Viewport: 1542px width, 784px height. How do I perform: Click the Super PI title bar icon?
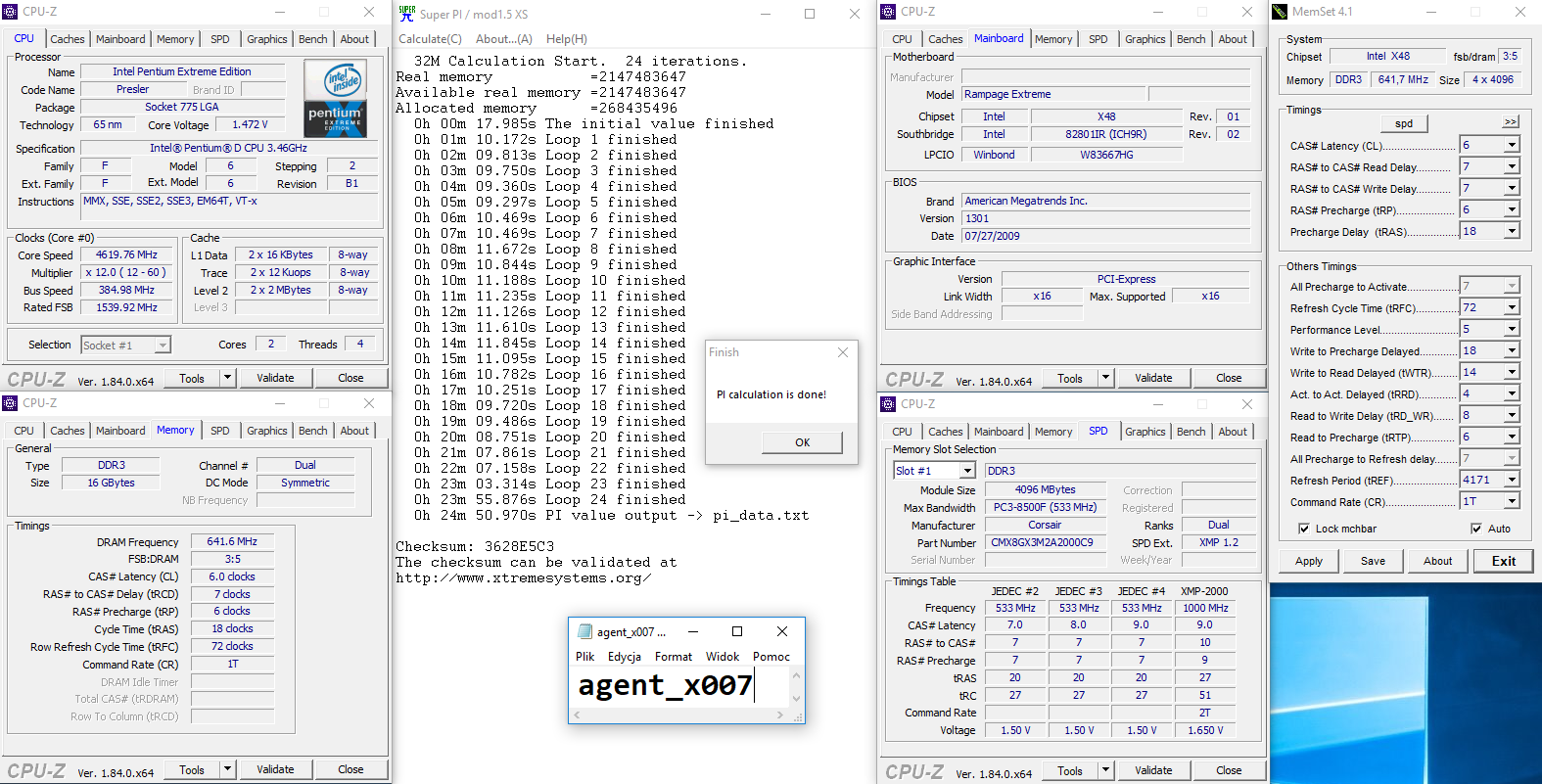[x=407, y=13]
